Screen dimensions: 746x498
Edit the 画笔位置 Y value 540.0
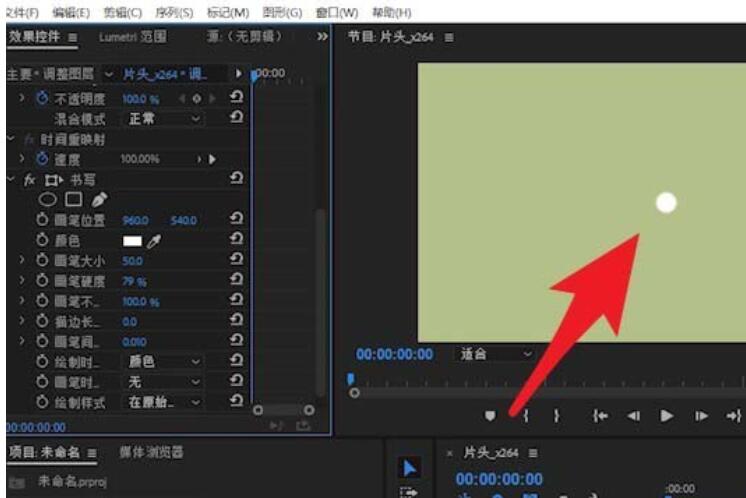coord(184,220)
